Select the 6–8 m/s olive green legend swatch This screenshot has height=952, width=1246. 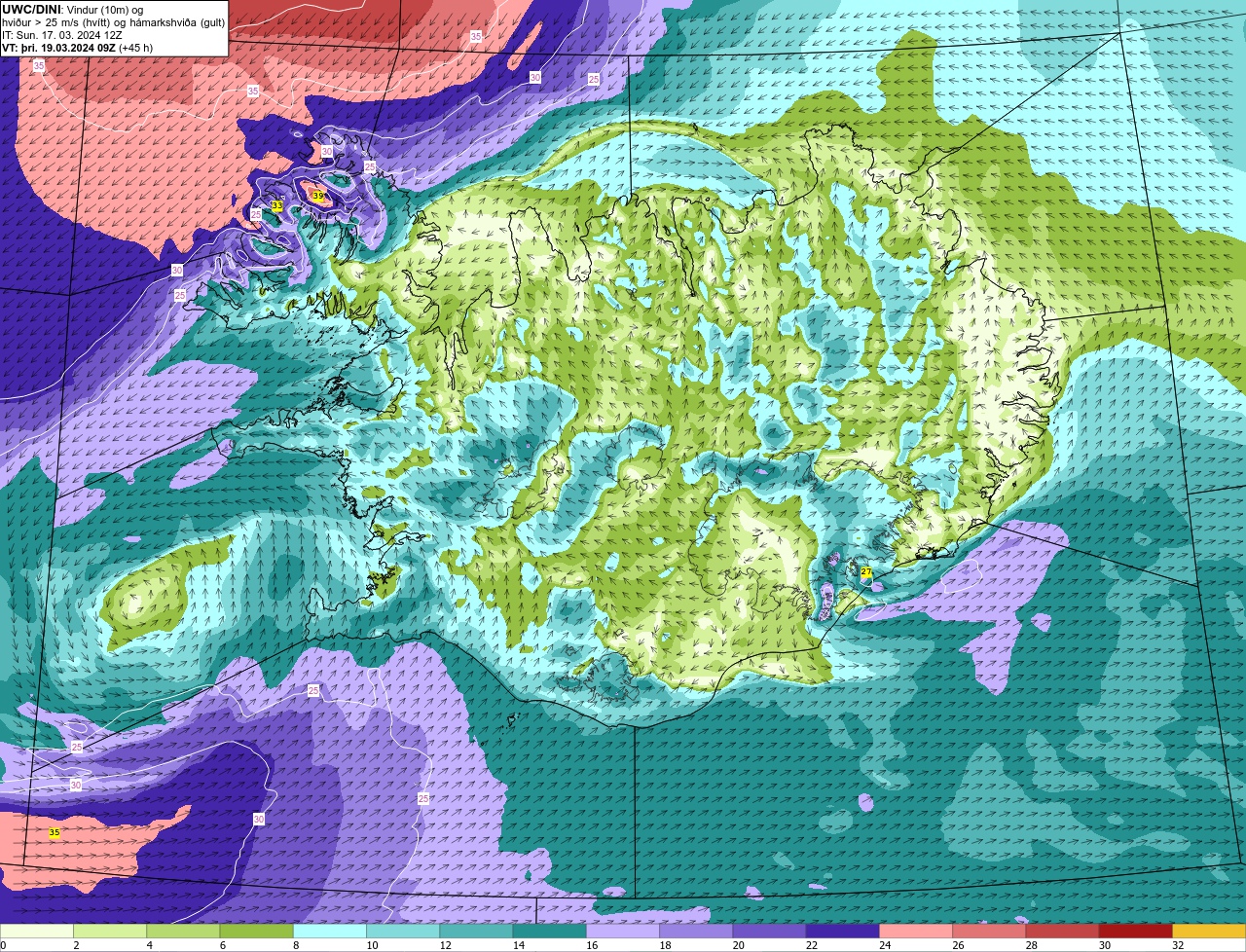pos(257,932)
